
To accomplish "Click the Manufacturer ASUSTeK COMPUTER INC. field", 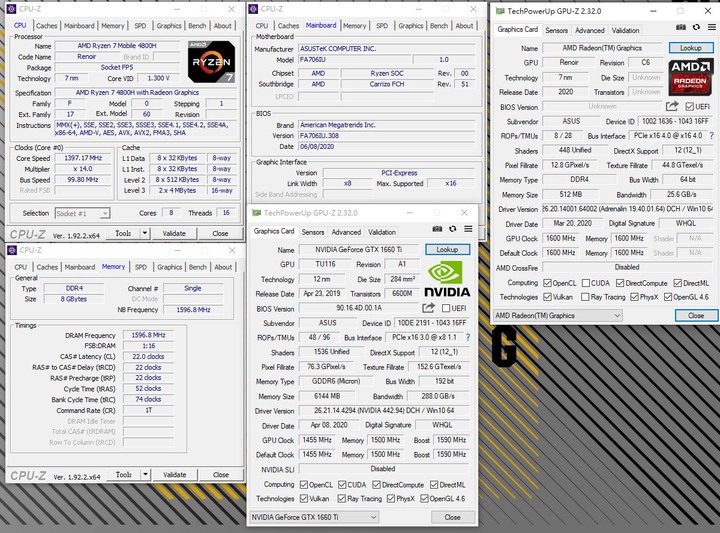I will click(x=387, y=49).
